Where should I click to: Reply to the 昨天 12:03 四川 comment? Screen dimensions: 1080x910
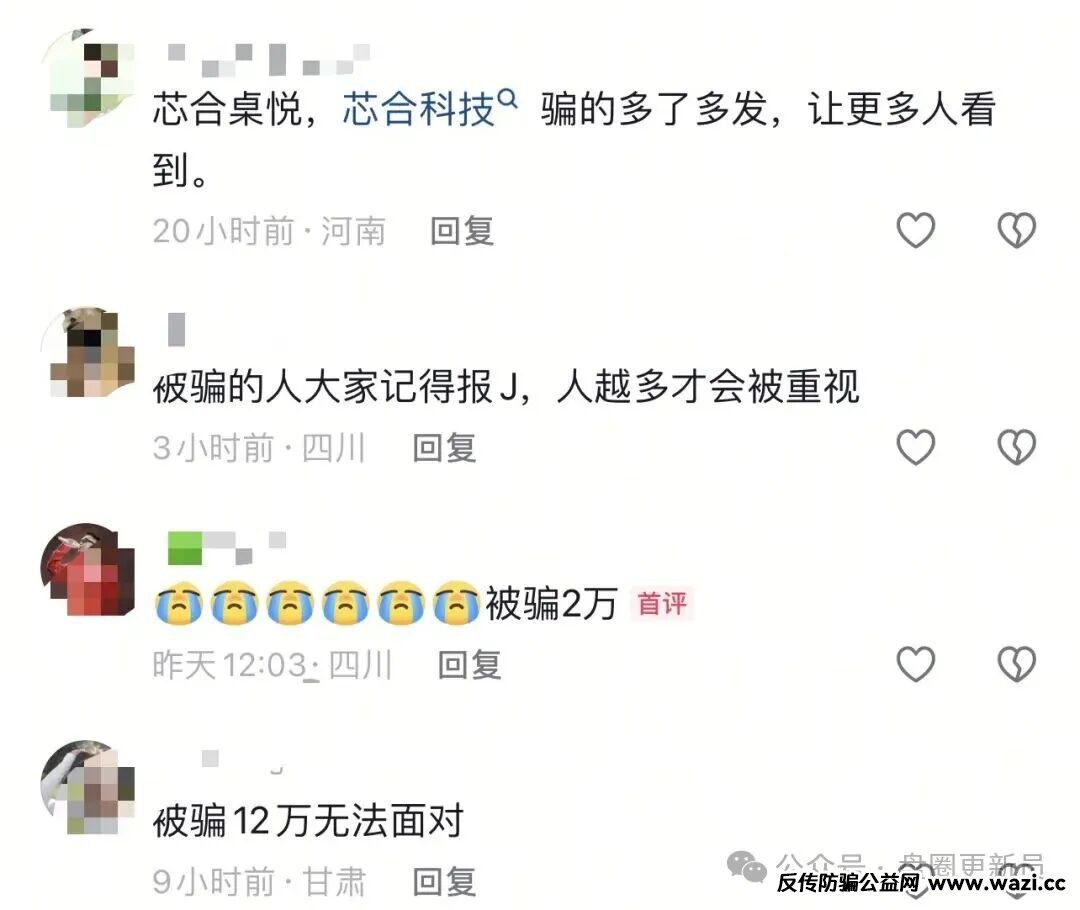470,665
